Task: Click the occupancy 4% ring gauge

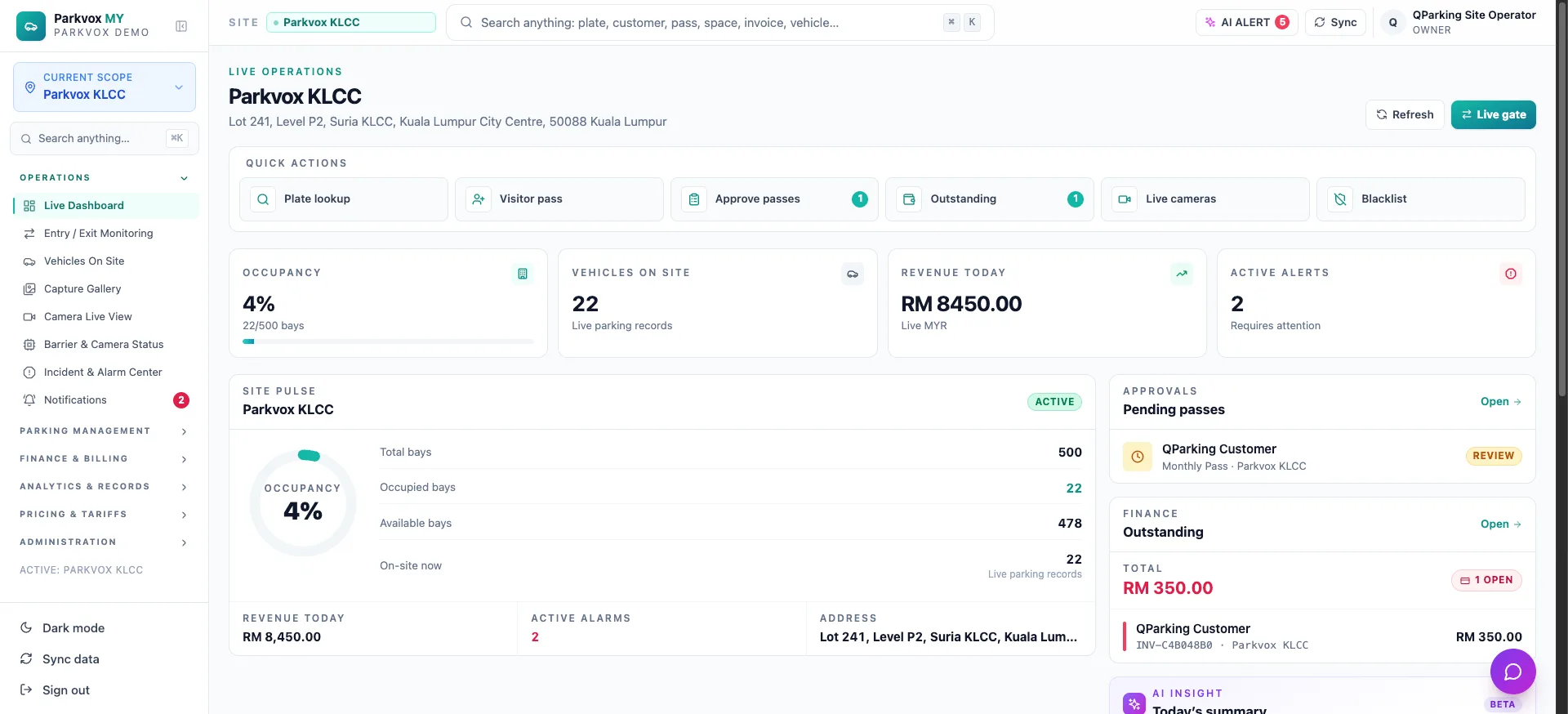Action: [303, 503]
